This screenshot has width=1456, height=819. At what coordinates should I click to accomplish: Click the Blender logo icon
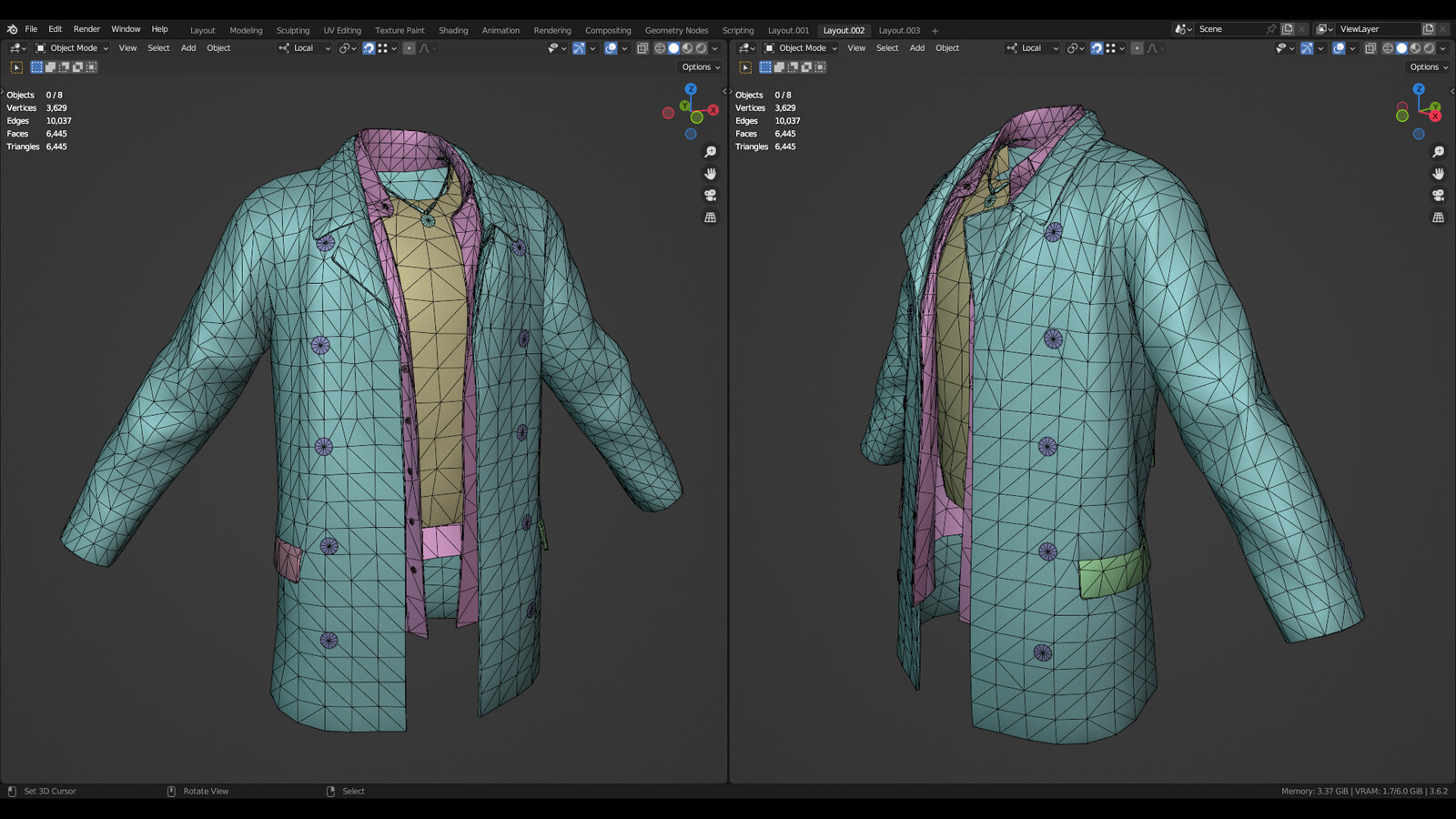pyautogui.click(x=12, y=29)
